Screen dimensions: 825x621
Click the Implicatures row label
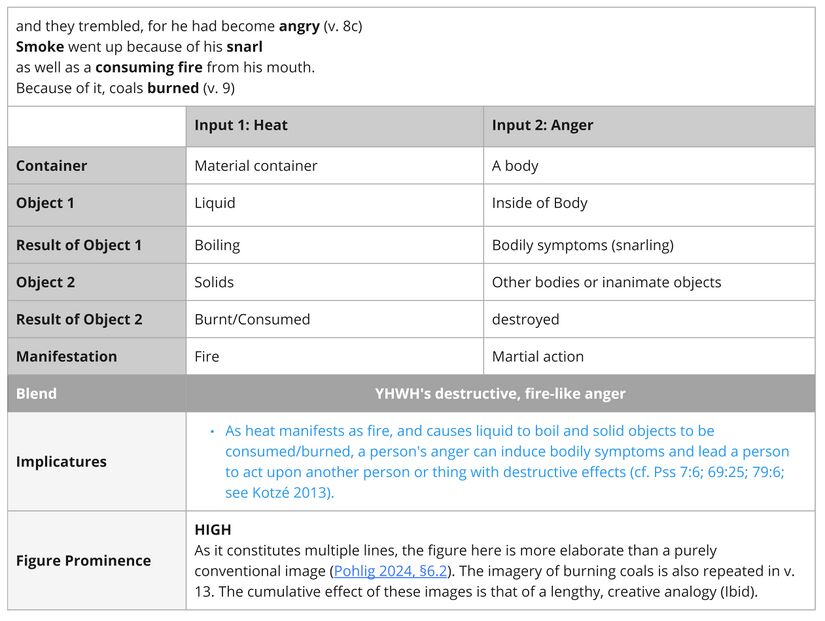61,462
